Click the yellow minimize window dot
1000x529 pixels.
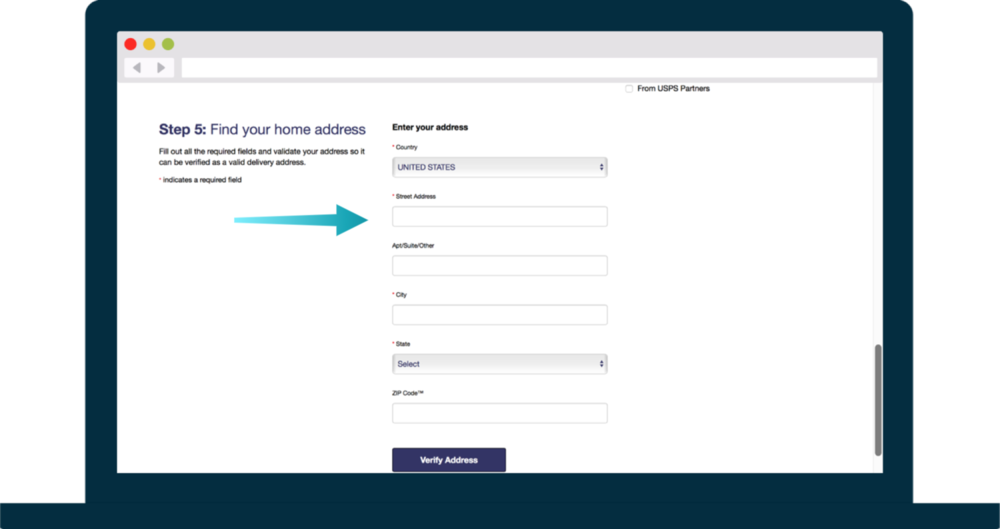pos(149,44)
